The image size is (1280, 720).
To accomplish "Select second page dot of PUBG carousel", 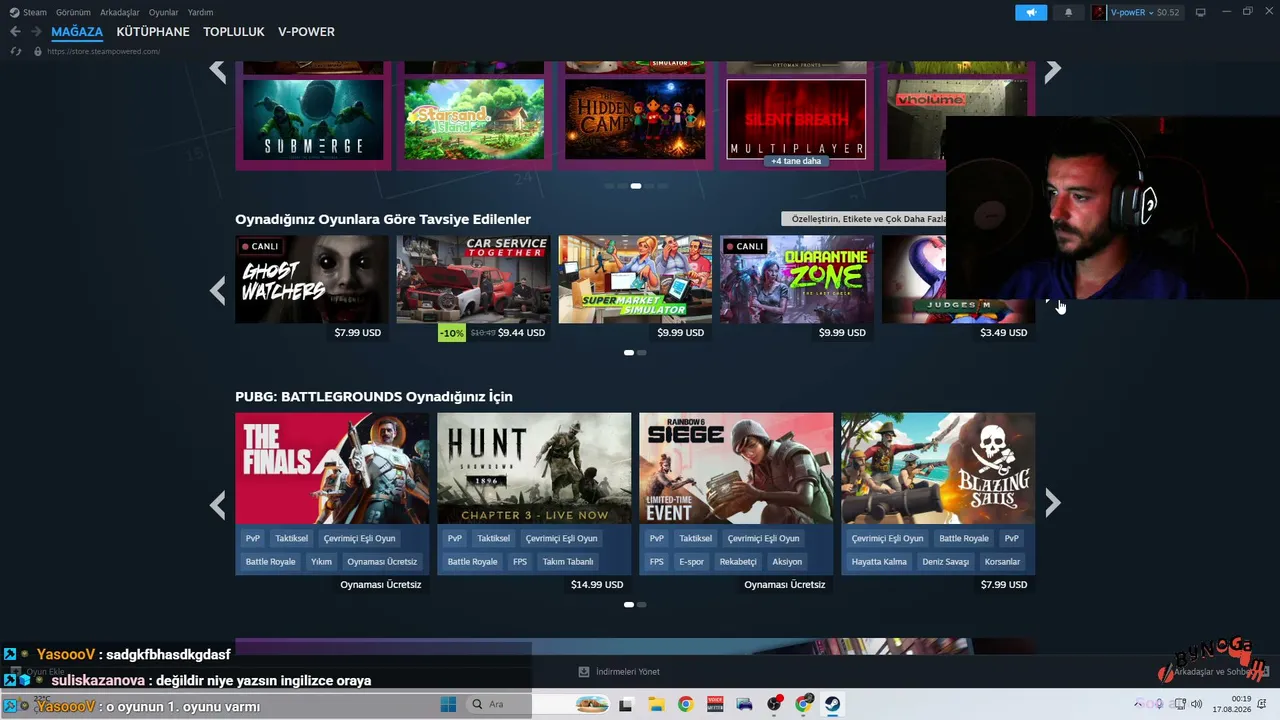I will point(642,605).
